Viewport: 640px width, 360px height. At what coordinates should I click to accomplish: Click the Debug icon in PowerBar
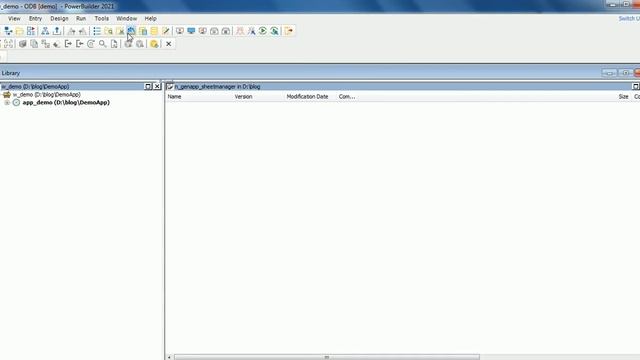240,31
